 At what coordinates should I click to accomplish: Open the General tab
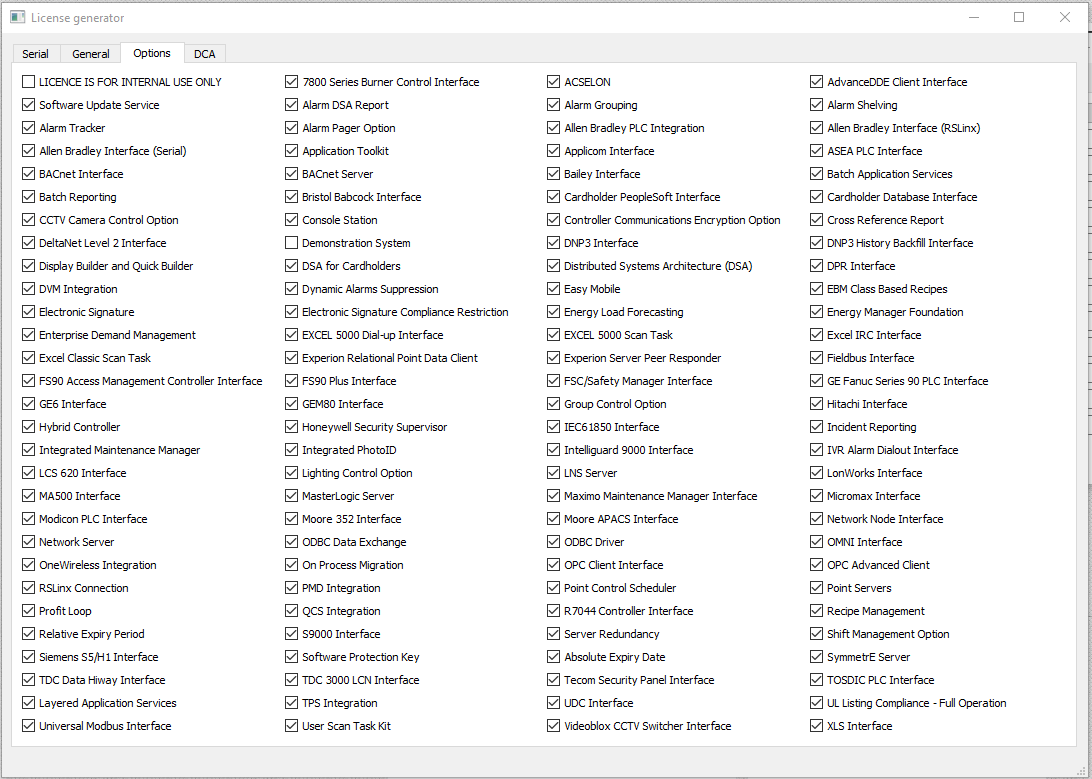click(x=91, y=54)
